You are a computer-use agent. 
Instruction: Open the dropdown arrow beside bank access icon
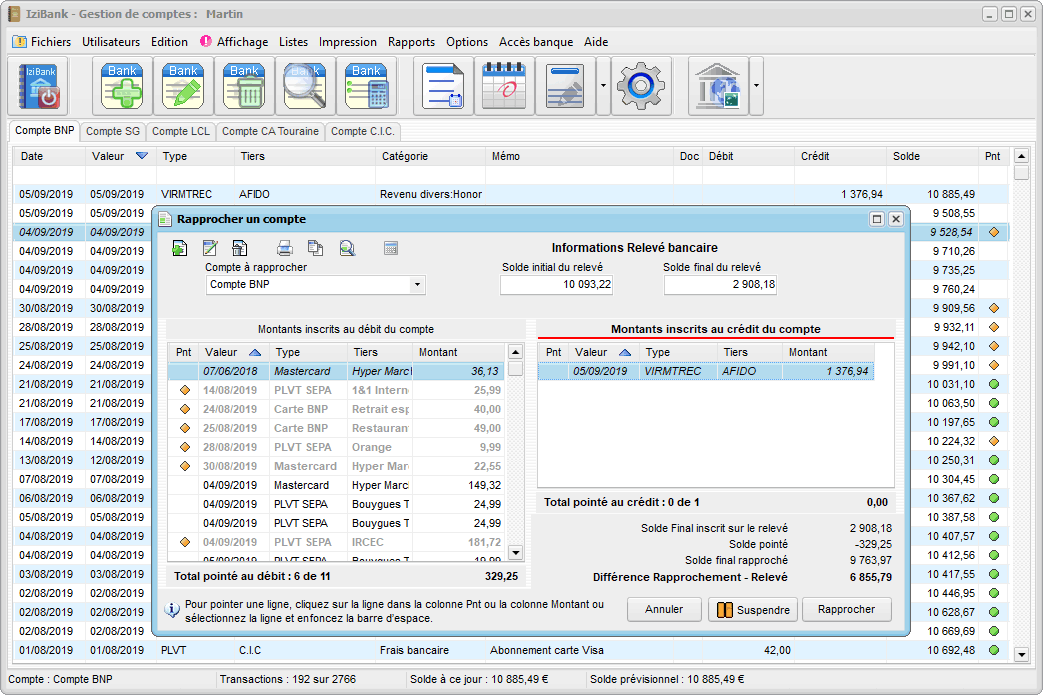click(x=756, y=86)
